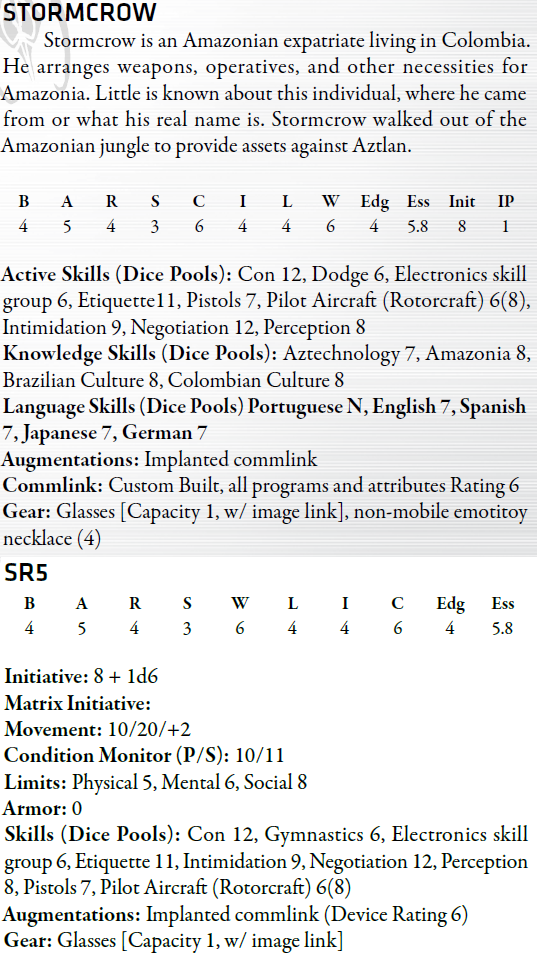Click the Movement: 10/20/+2 line
This screenshot has width=537, height=953.
97,729
